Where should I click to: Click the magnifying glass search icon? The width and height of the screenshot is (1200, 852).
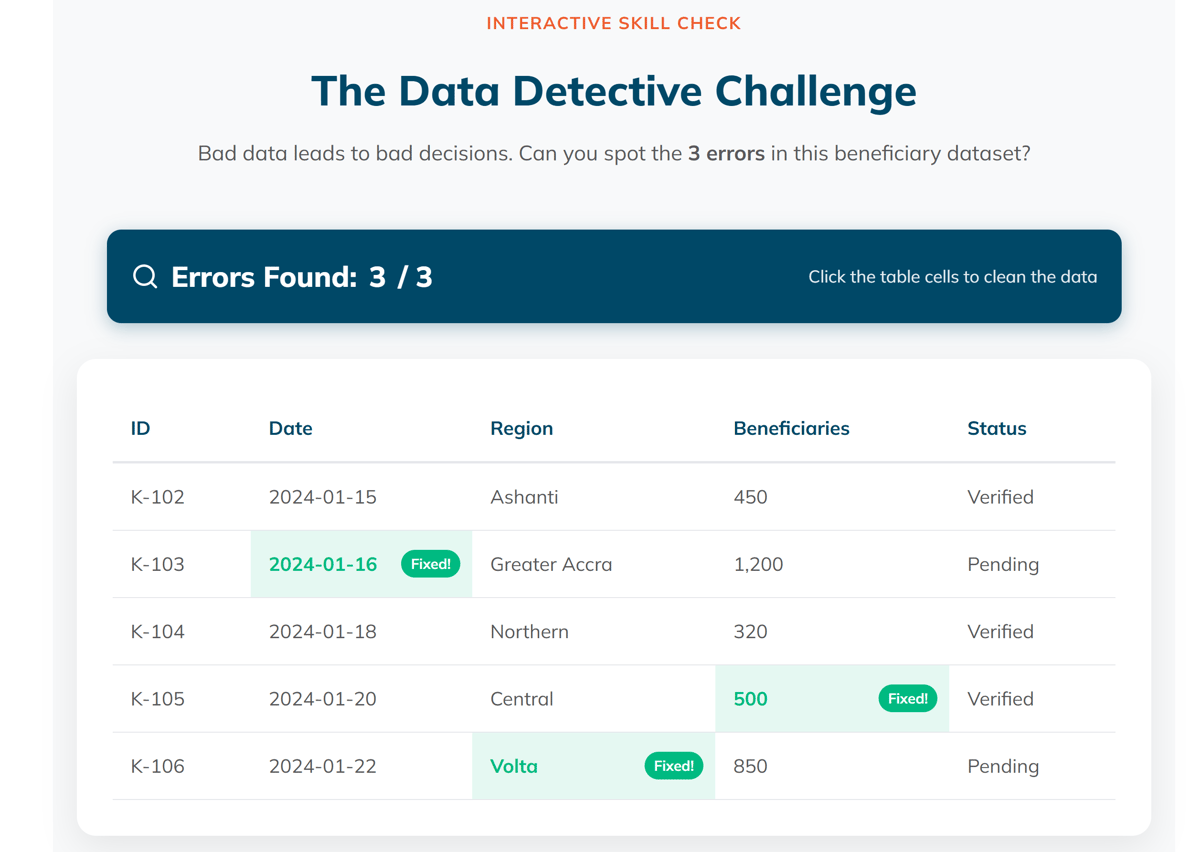[x=145, y=277]
